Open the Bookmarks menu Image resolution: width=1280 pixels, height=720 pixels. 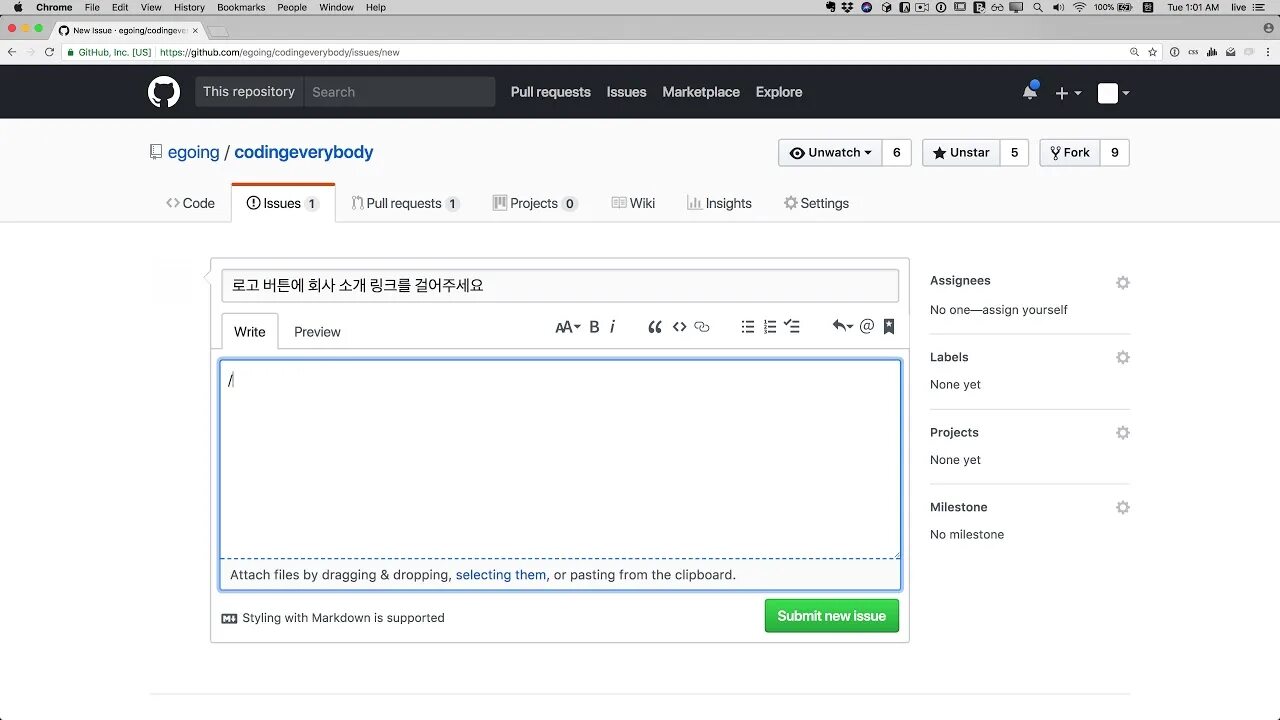[241, 7]
